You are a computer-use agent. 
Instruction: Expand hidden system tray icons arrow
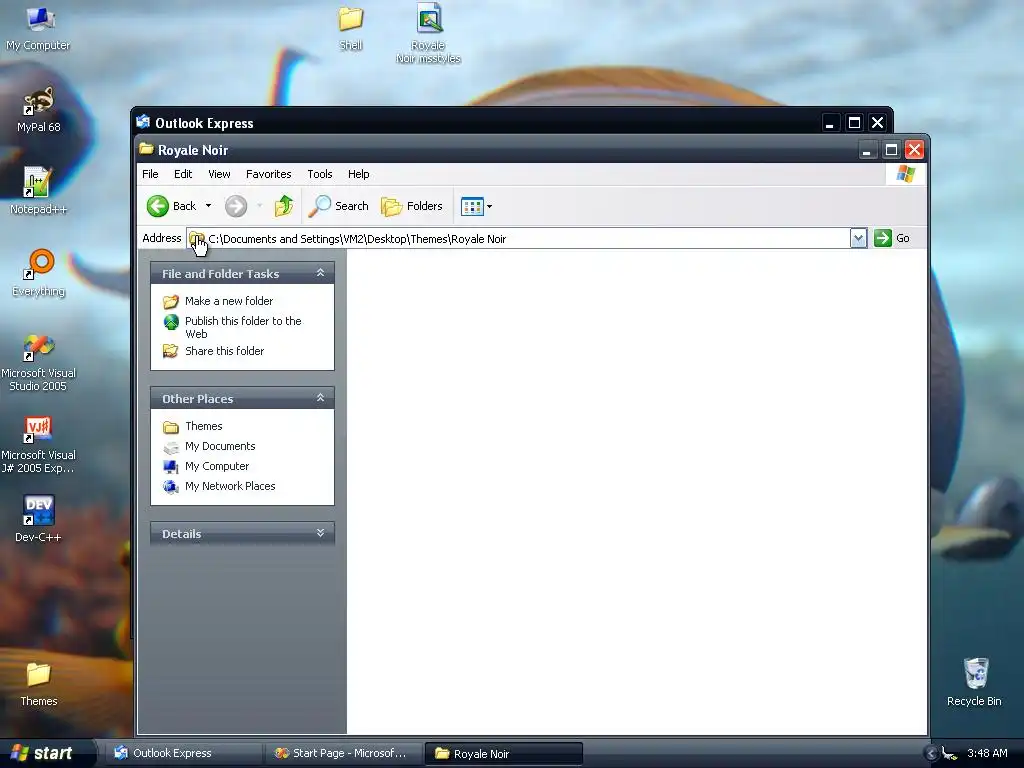(931, 754)
